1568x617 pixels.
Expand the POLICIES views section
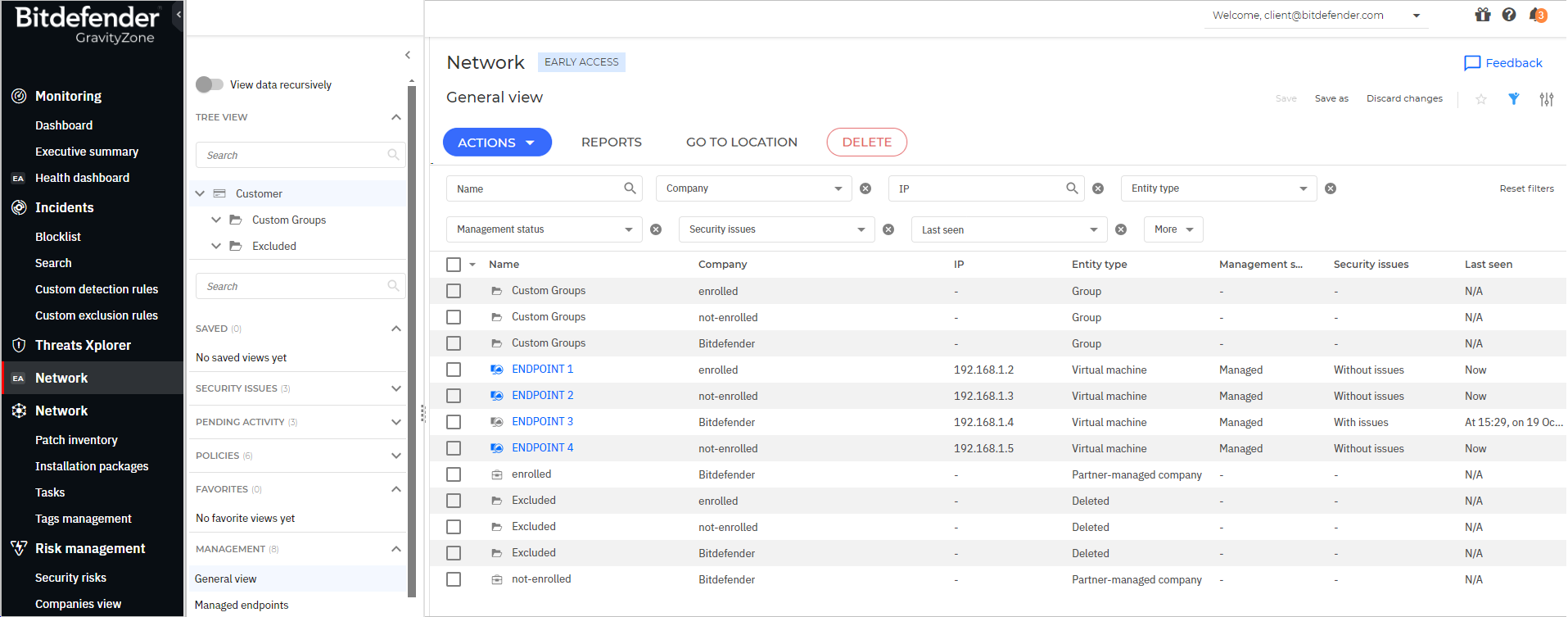click(396, 456)
